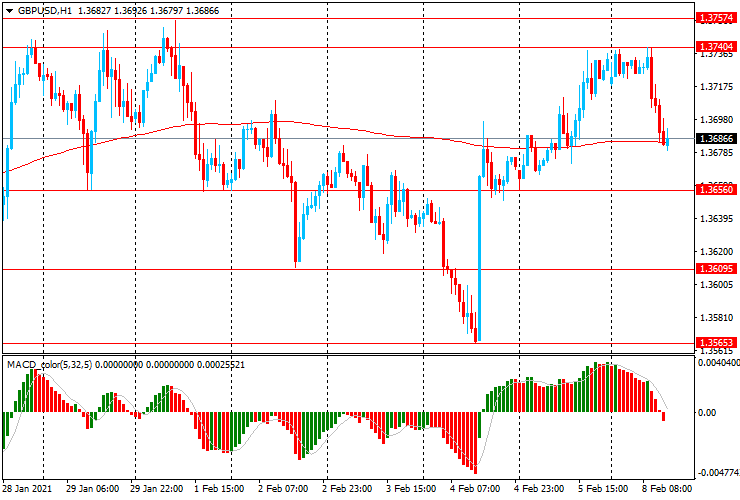Click the MACD scale value -0.004774
The image size is (740, 500).
tap(718, 472)
